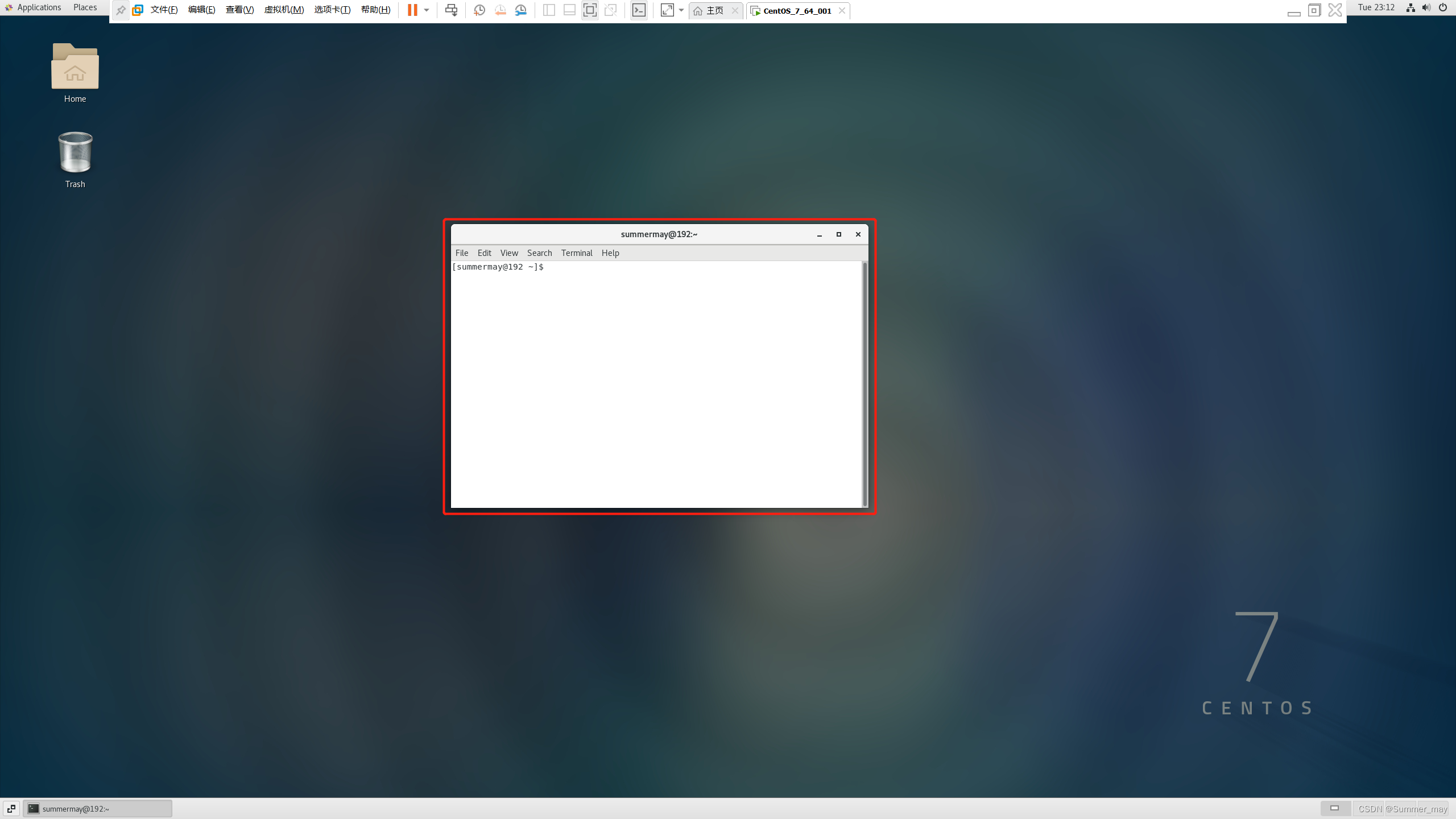Send Ctrl+Alt+Del to virtual machine
Screen dimensions: 1456x819
tap(451, 10)
